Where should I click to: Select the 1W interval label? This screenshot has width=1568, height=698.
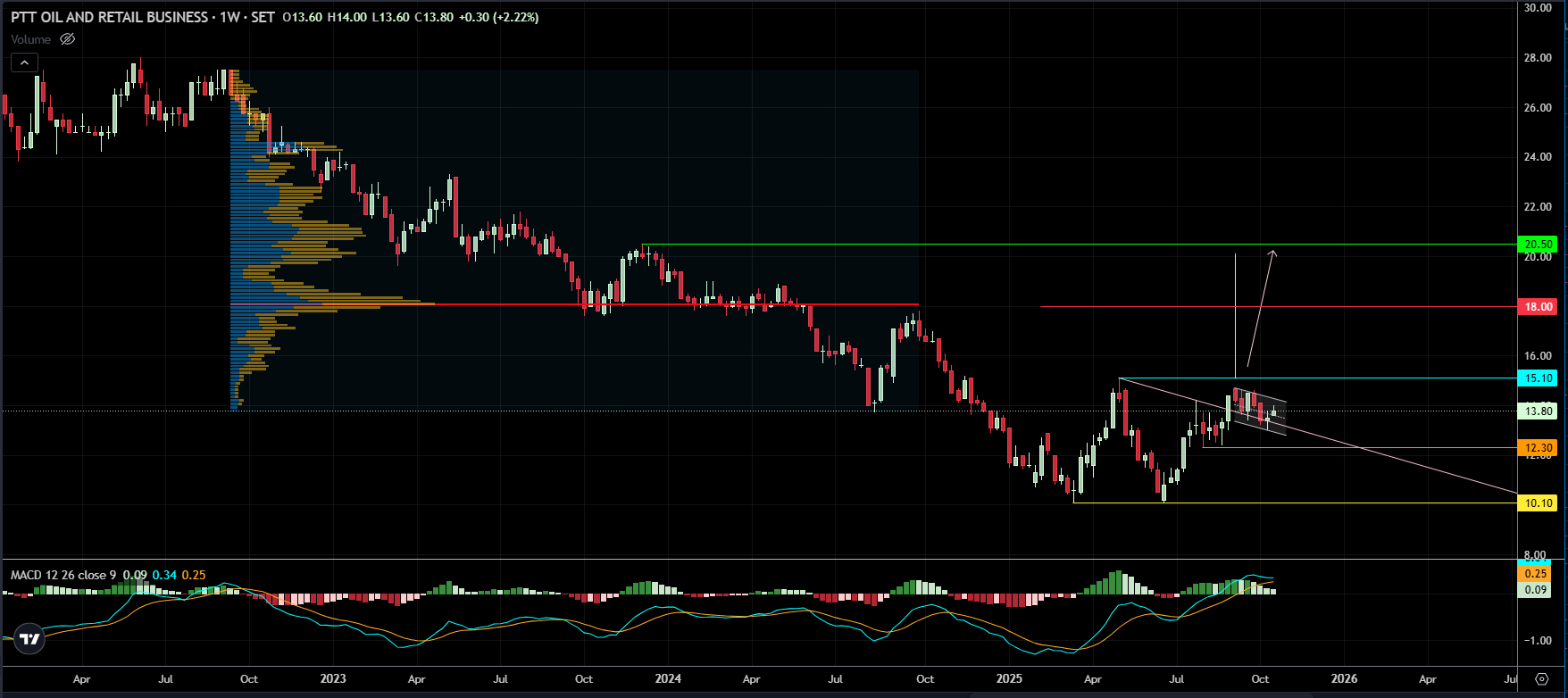point(231,17)
